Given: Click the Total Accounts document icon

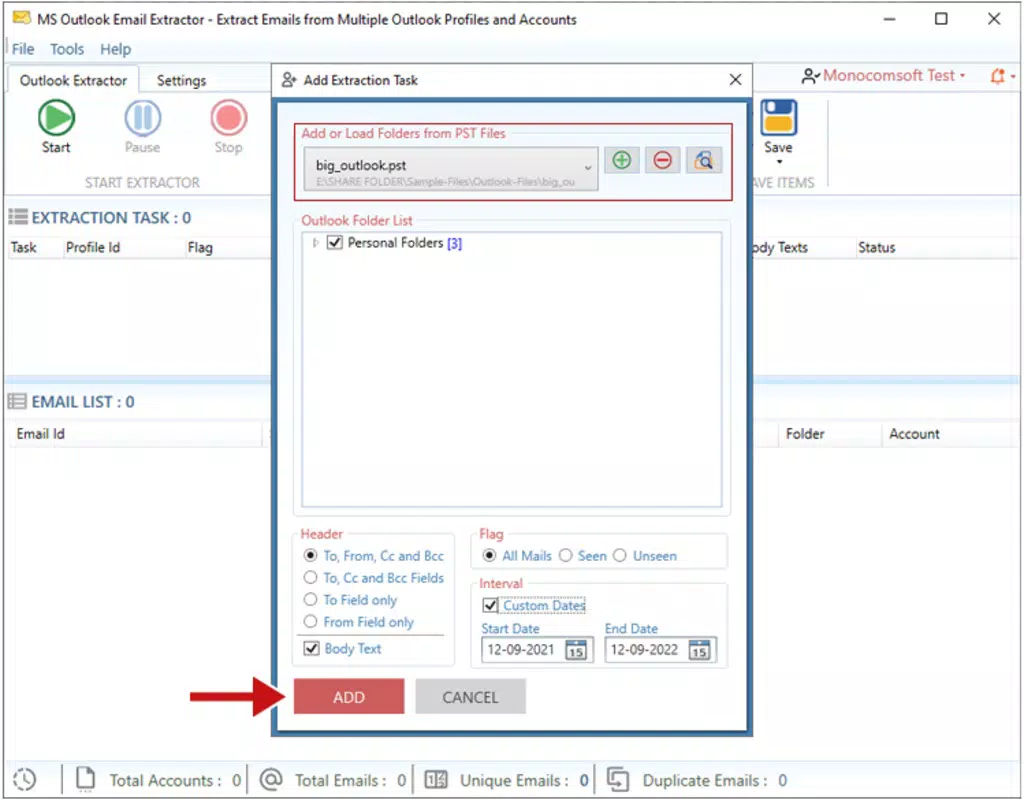Looking at the screenshot, I should click(86, 779).
